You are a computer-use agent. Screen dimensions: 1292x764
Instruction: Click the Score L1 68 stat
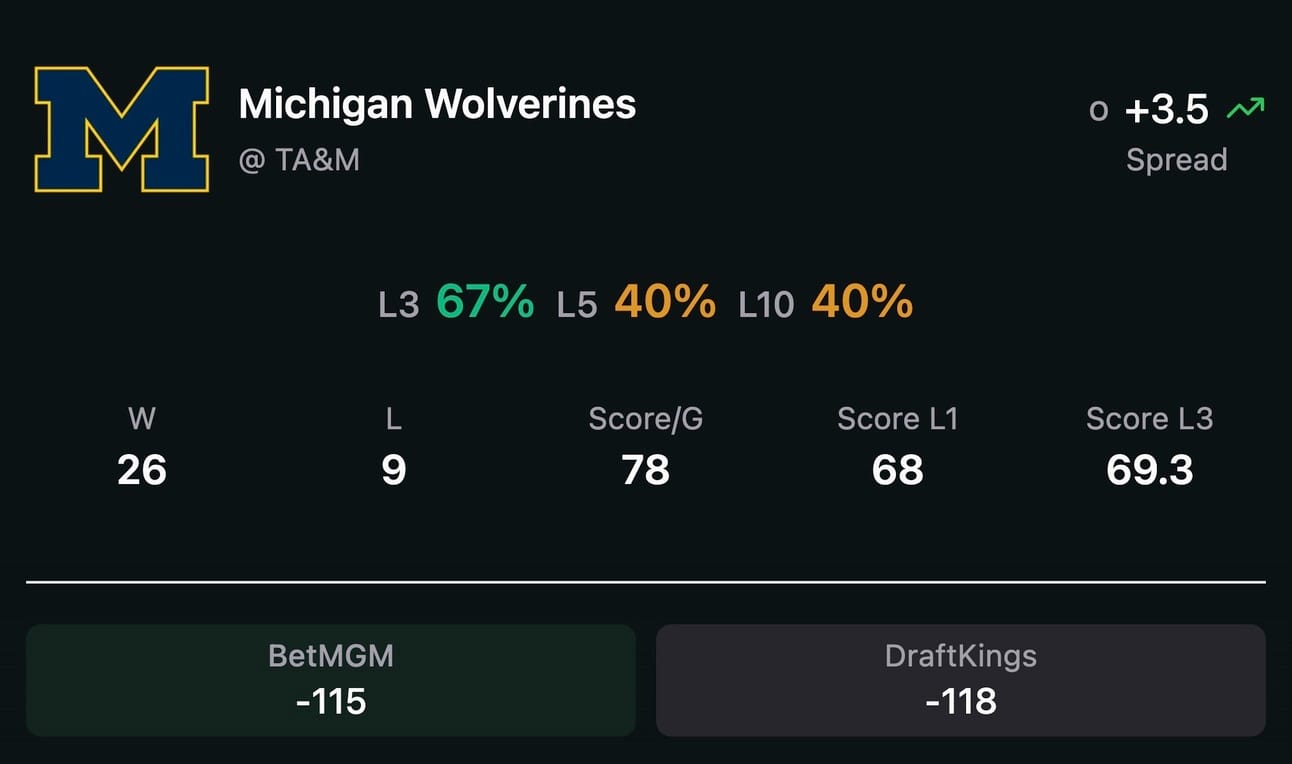point(898,445)
